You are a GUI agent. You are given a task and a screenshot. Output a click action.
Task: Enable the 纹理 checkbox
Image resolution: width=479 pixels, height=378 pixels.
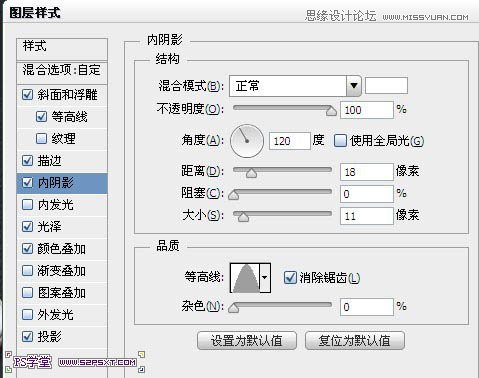[x=41, y=139]
